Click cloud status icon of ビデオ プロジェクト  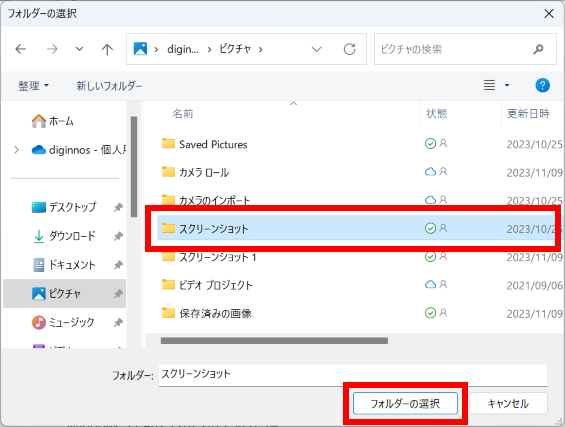[x=430, y=285]
